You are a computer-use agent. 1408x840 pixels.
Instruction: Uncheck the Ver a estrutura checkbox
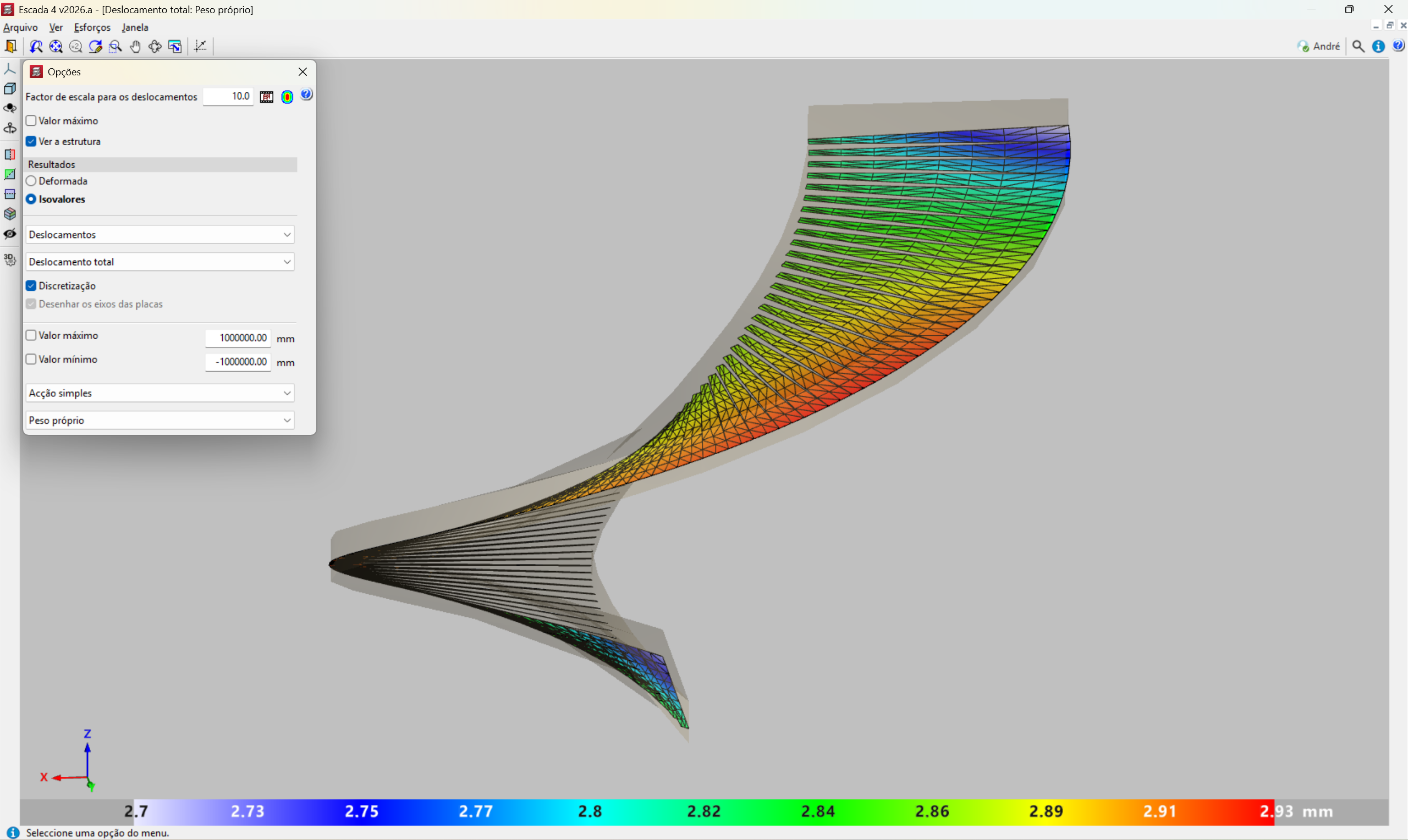(31, 141)
